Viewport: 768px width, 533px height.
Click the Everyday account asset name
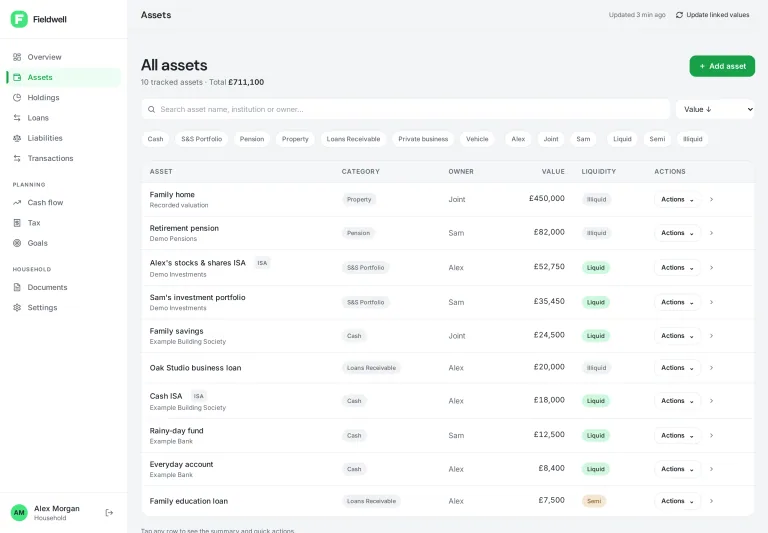pos(181,464)
